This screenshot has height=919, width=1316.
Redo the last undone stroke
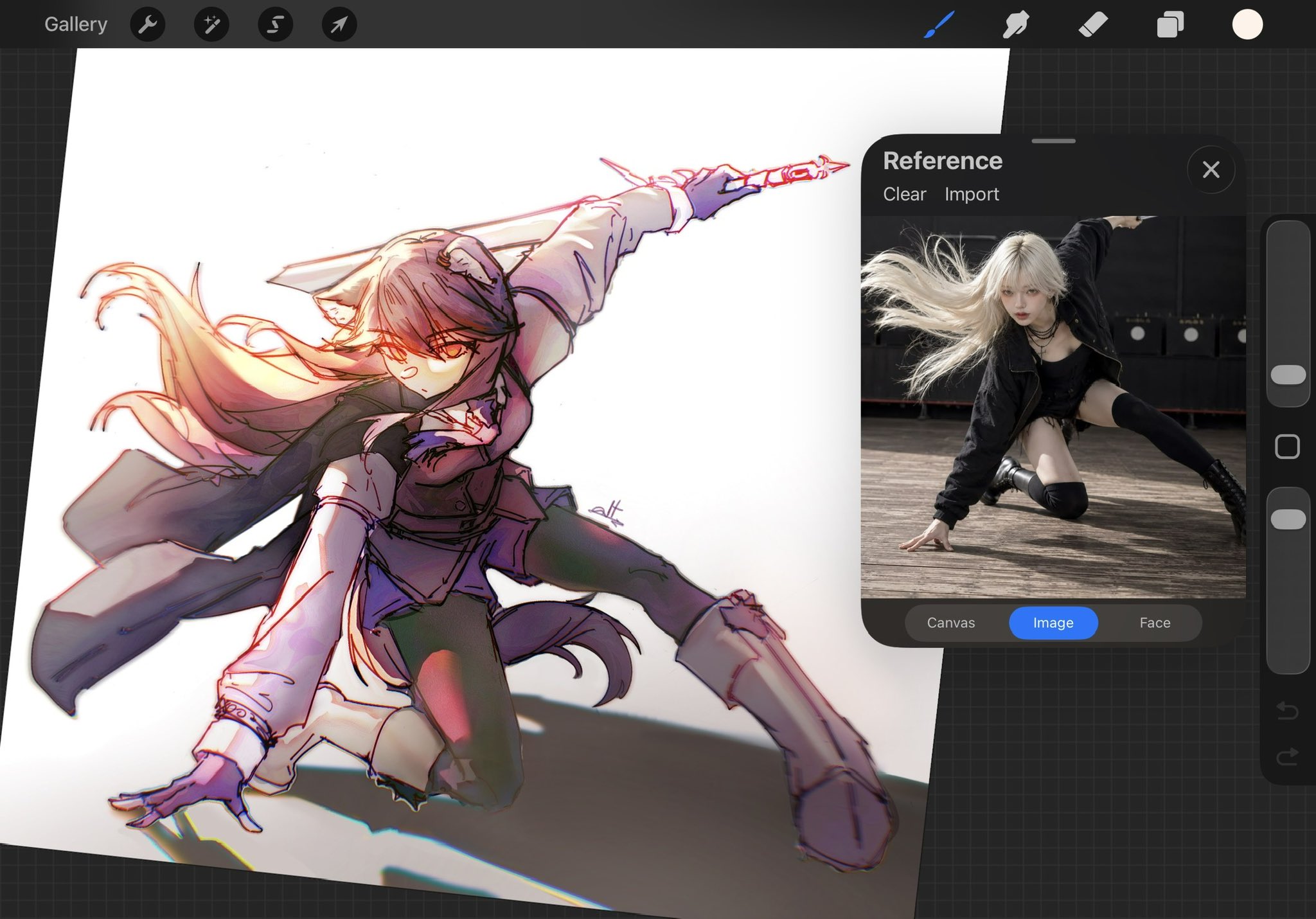(x=1287, y=757)
